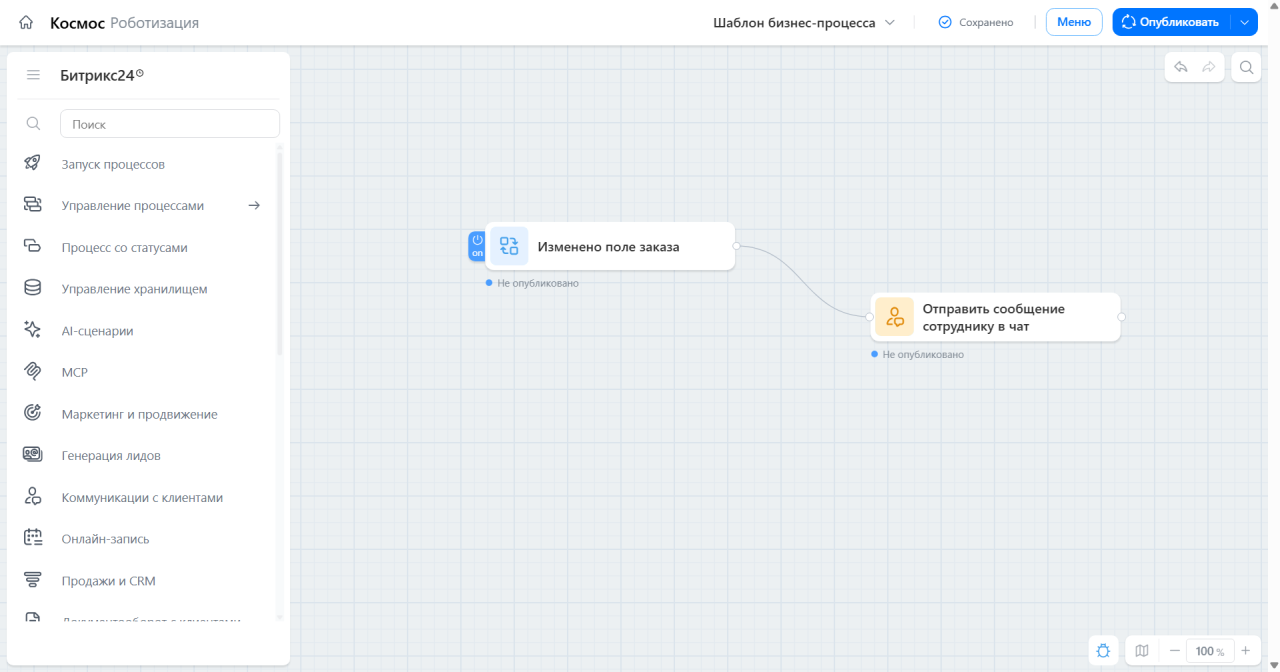Click the bug debug icon
The width and height of the screenshot is (1280, 672).
(x=1103, y=651)
